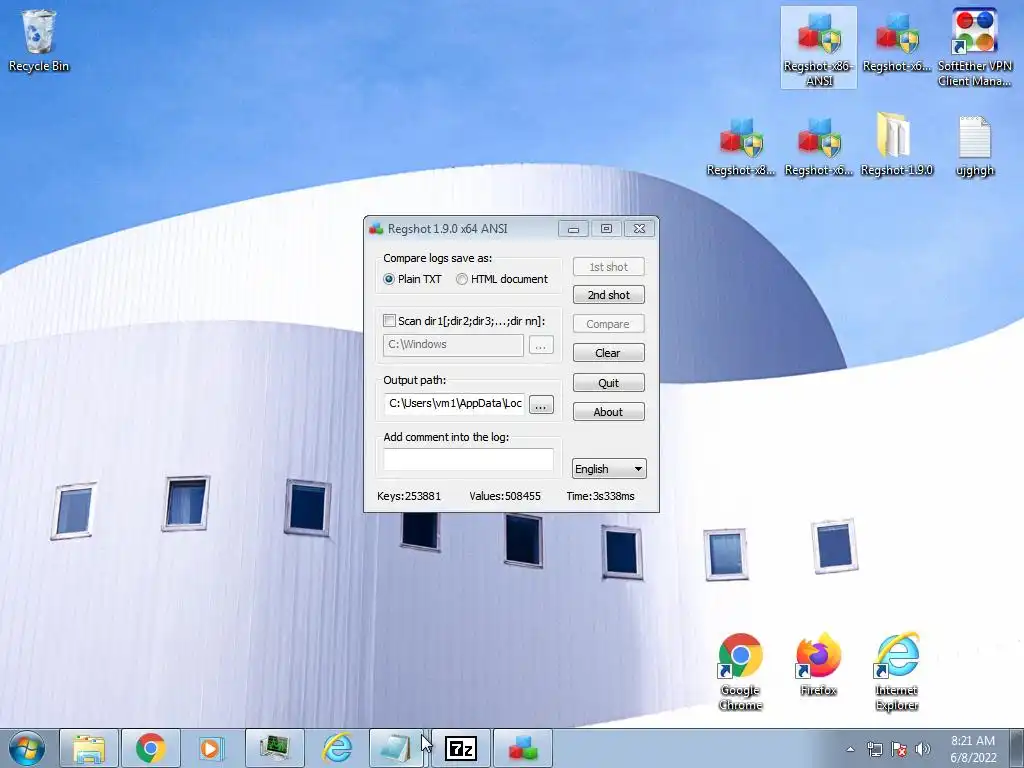Maximize the Regshot window
The image size is (1024, 768).
pos(606,229)
